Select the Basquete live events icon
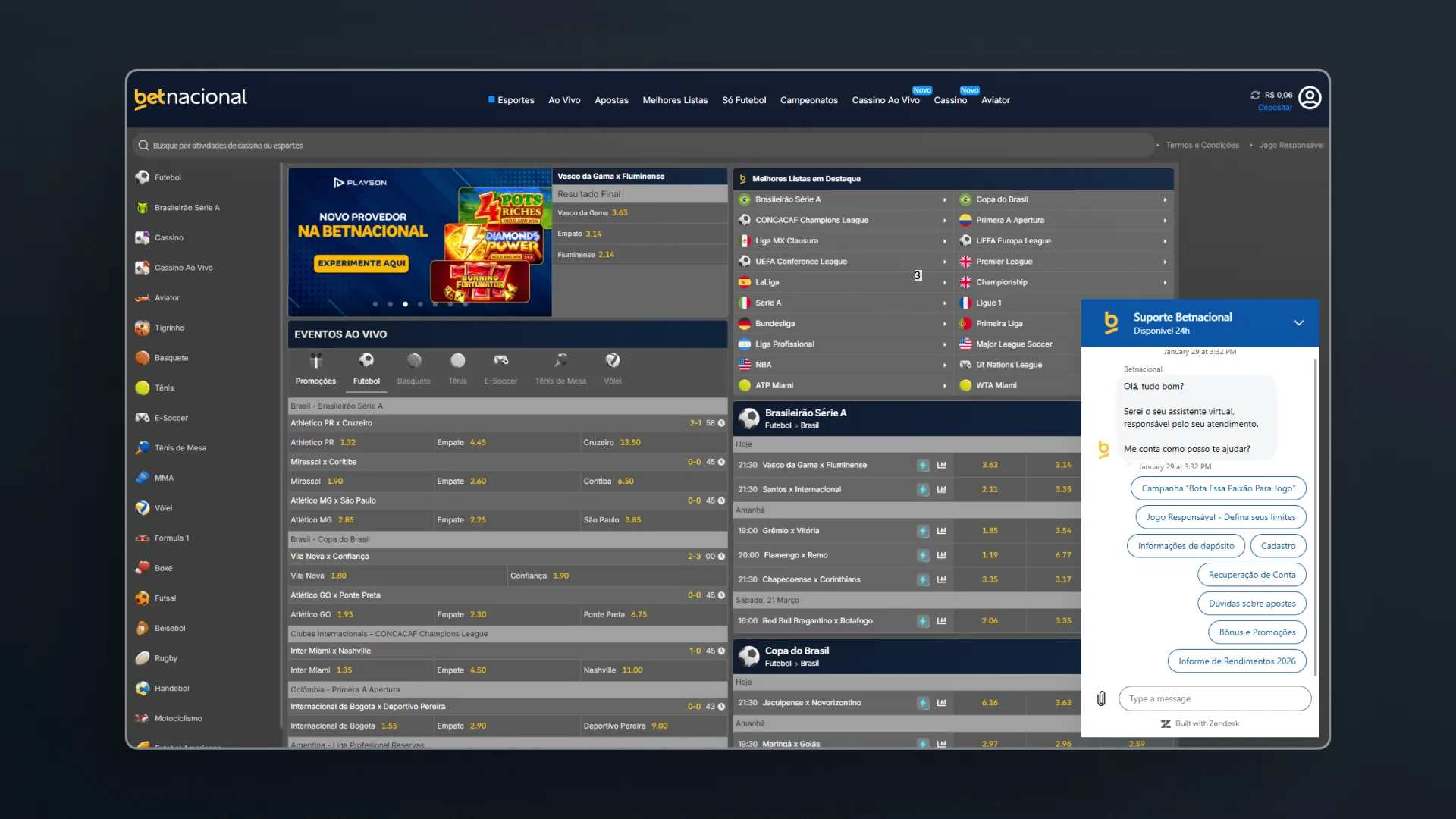1456x819 pixels. (414, 360)
